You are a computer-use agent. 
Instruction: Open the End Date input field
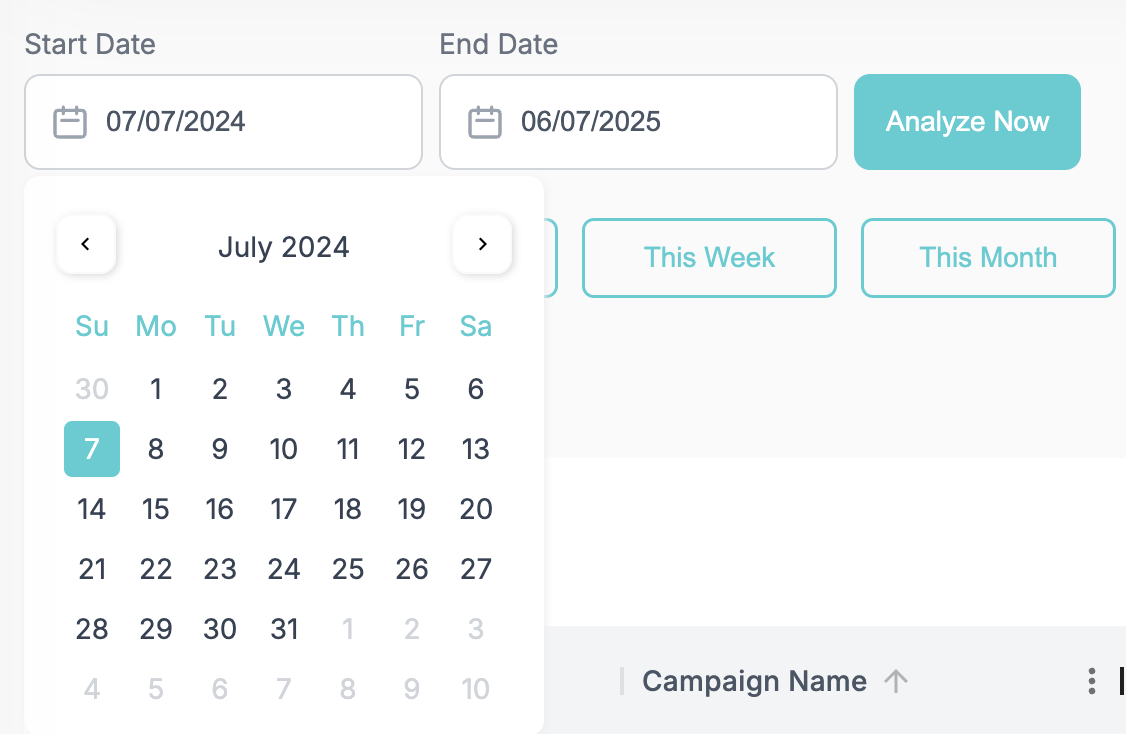(638, 122)
